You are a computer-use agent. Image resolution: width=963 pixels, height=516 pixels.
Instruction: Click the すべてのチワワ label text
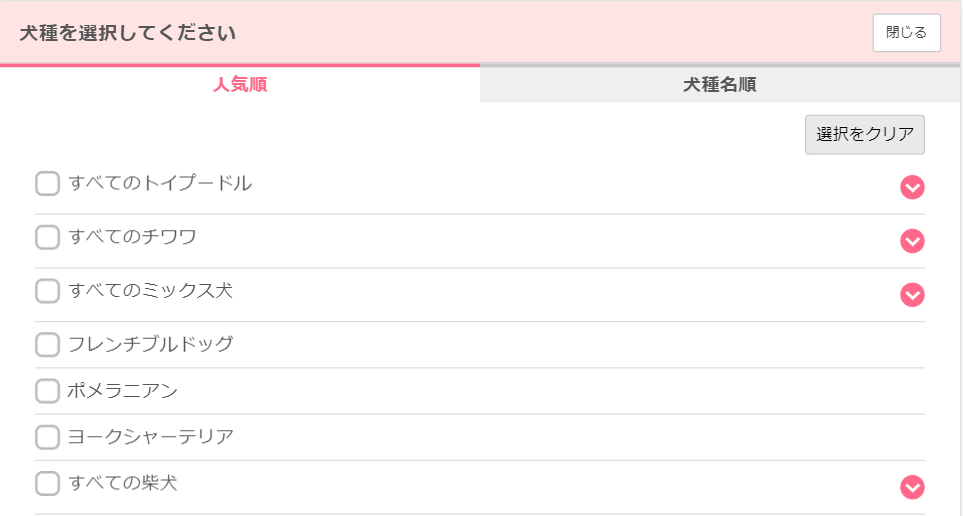tap(132, 236)
